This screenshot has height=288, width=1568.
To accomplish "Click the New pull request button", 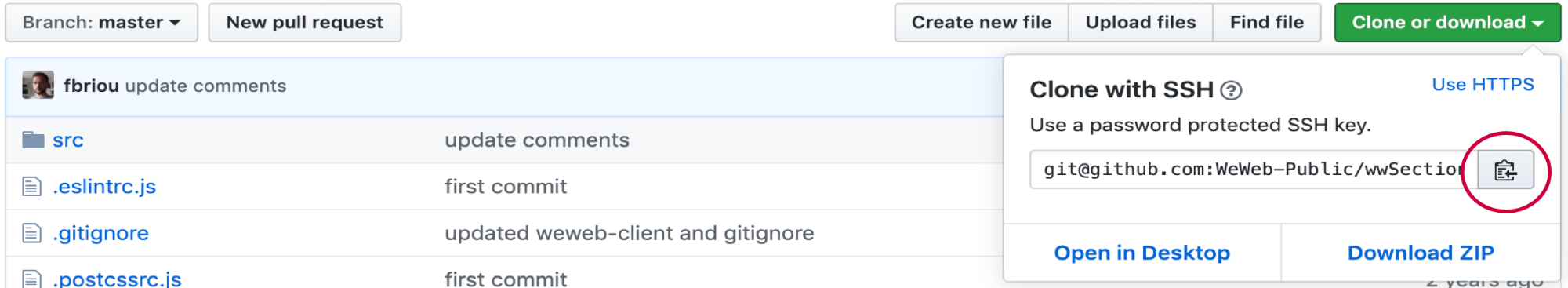I will [305, 23].
